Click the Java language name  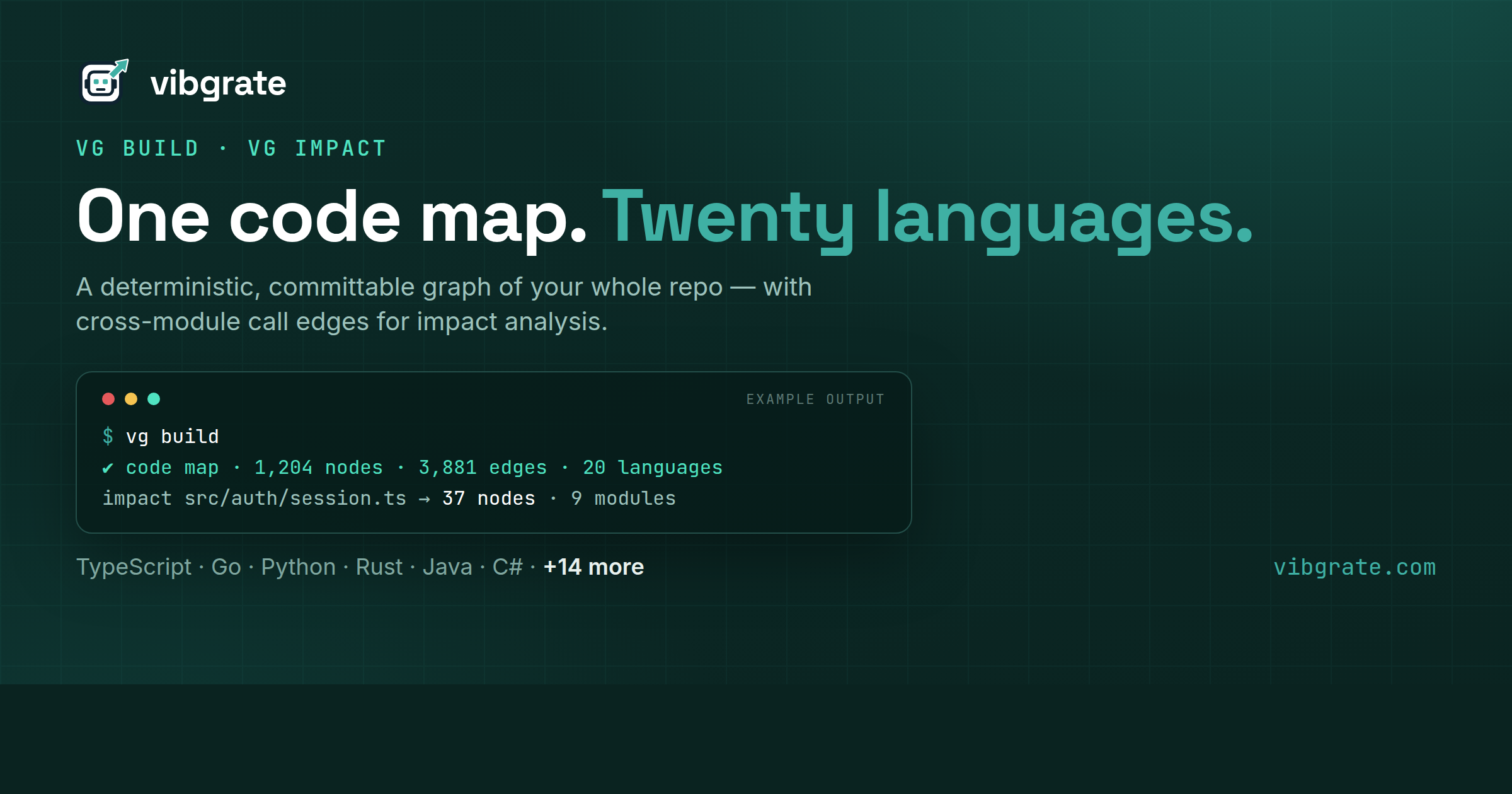point(447,567)
